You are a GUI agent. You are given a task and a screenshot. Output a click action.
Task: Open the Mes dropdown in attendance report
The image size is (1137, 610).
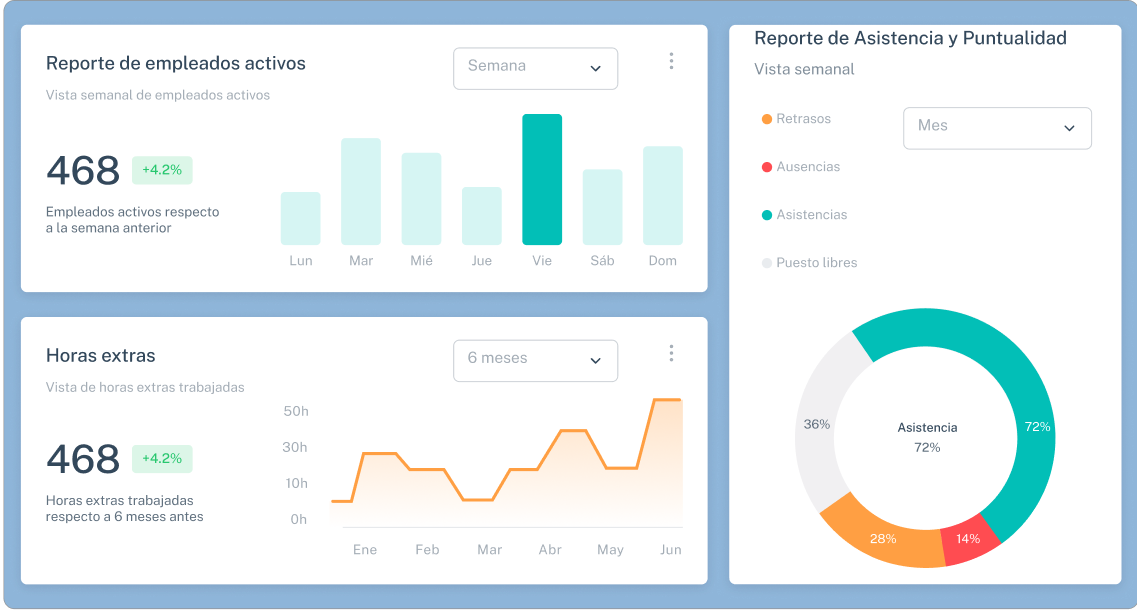tap(996, 128)
